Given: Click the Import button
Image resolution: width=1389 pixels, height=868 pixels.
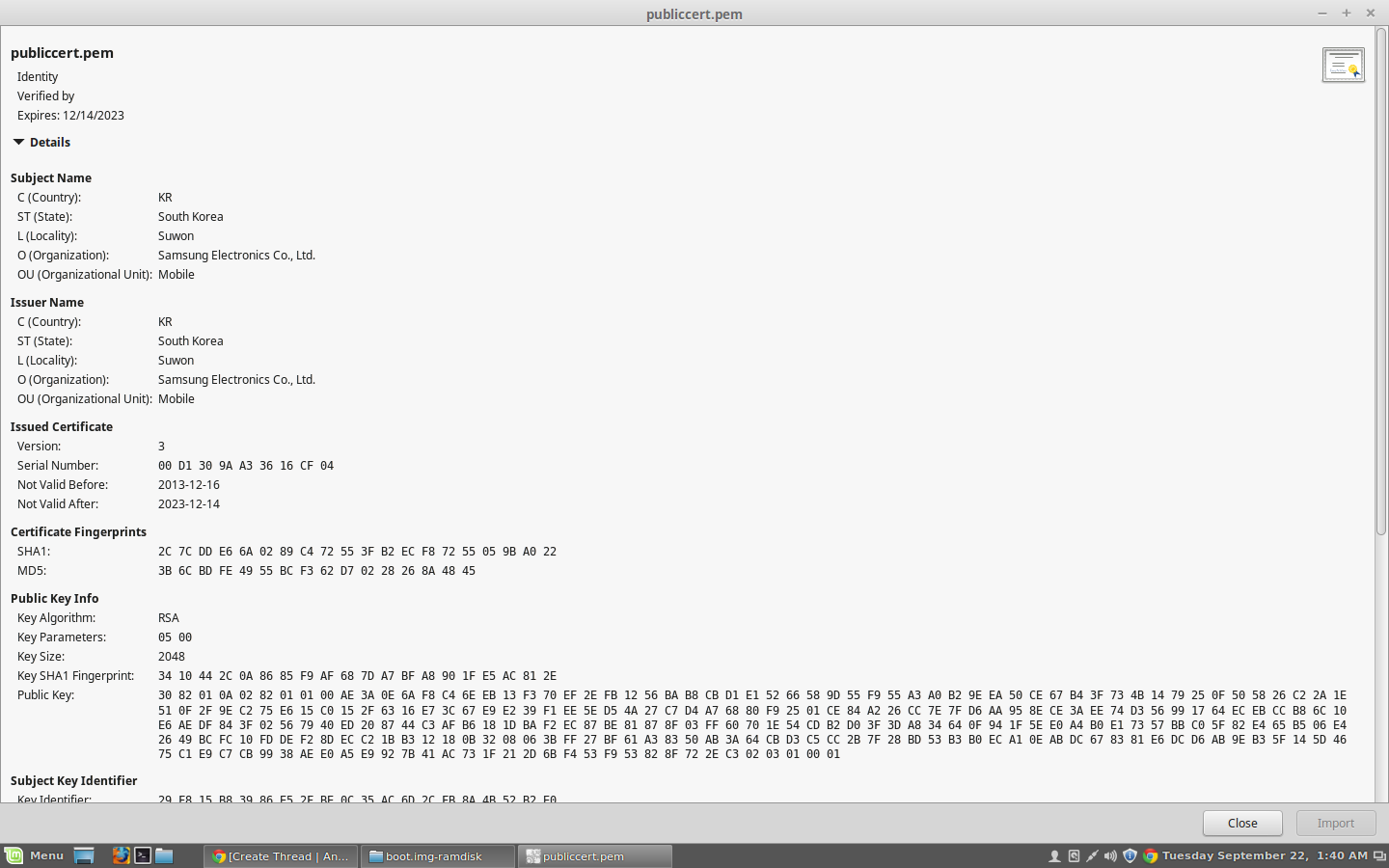Looking at the screenshot, I should [1335, 823].
